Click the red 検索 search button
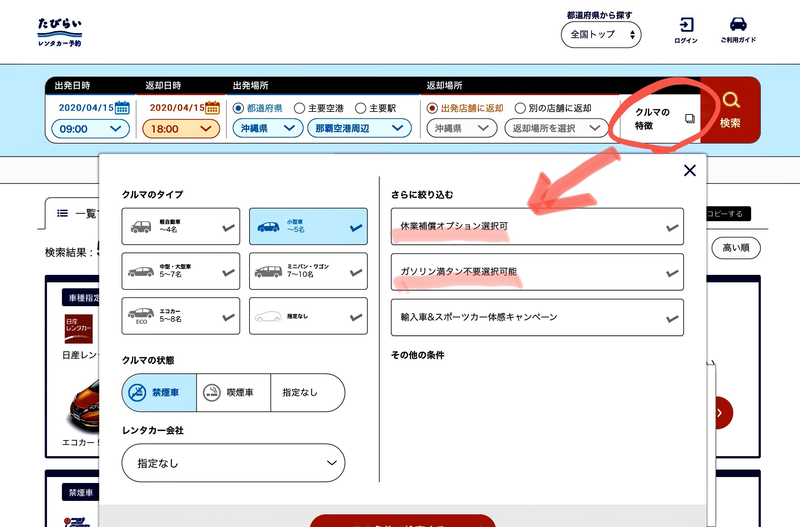Image resolution: width=800 pixels, height=527 pixels. click(x=730, y=110)
